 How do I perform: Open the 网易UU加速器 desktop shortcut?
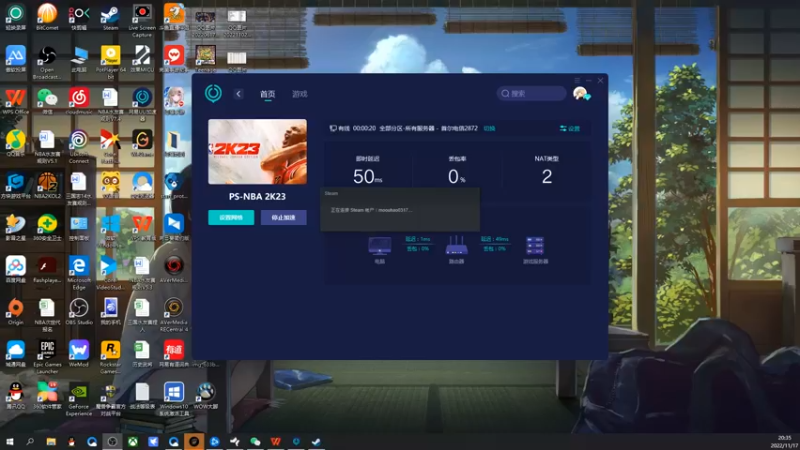tap(142, 104)
